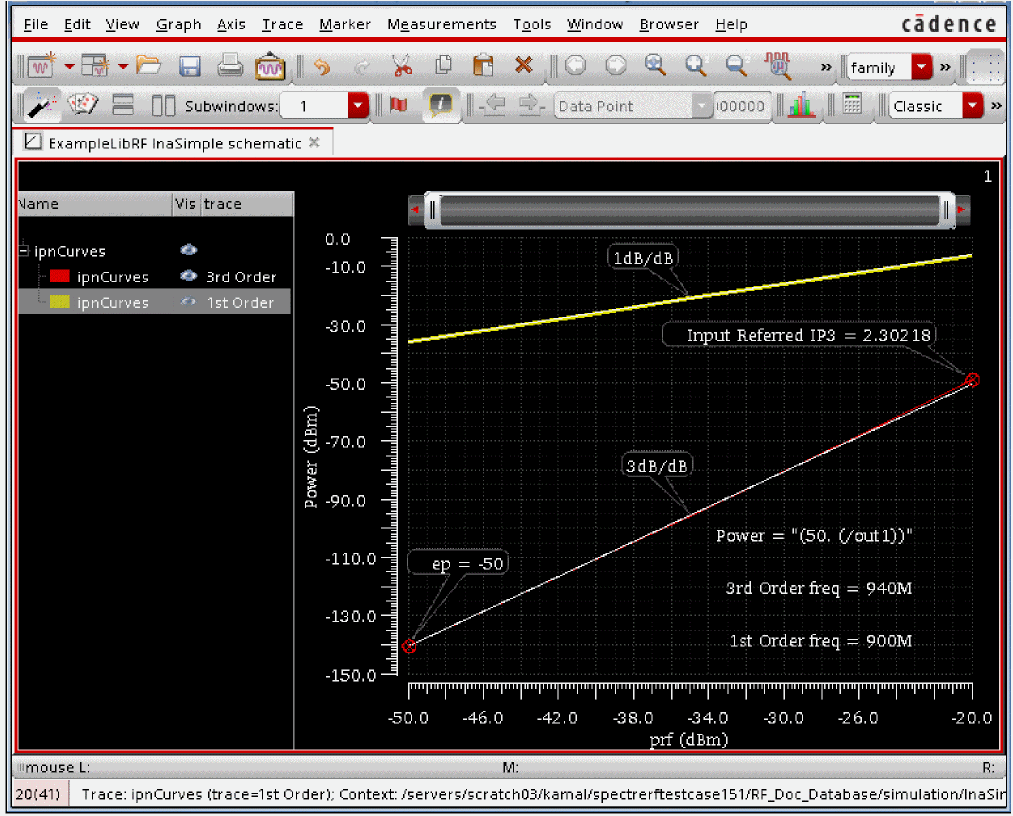Open the Classic theme dropdown

click(x=973, y=106)
